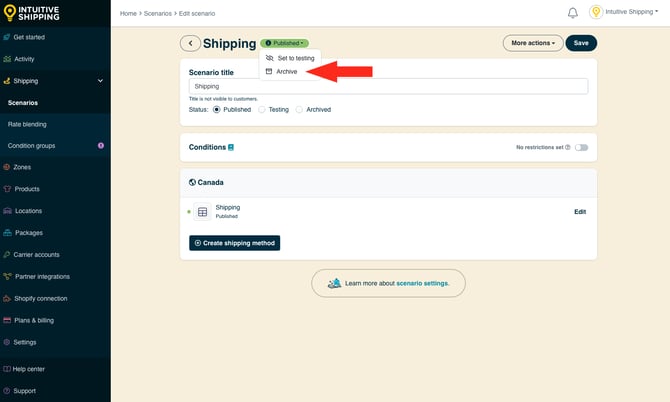Click the Shipping sidebar icon
Viewport: 670px width, 402px height.
click(x=7, y=81)
